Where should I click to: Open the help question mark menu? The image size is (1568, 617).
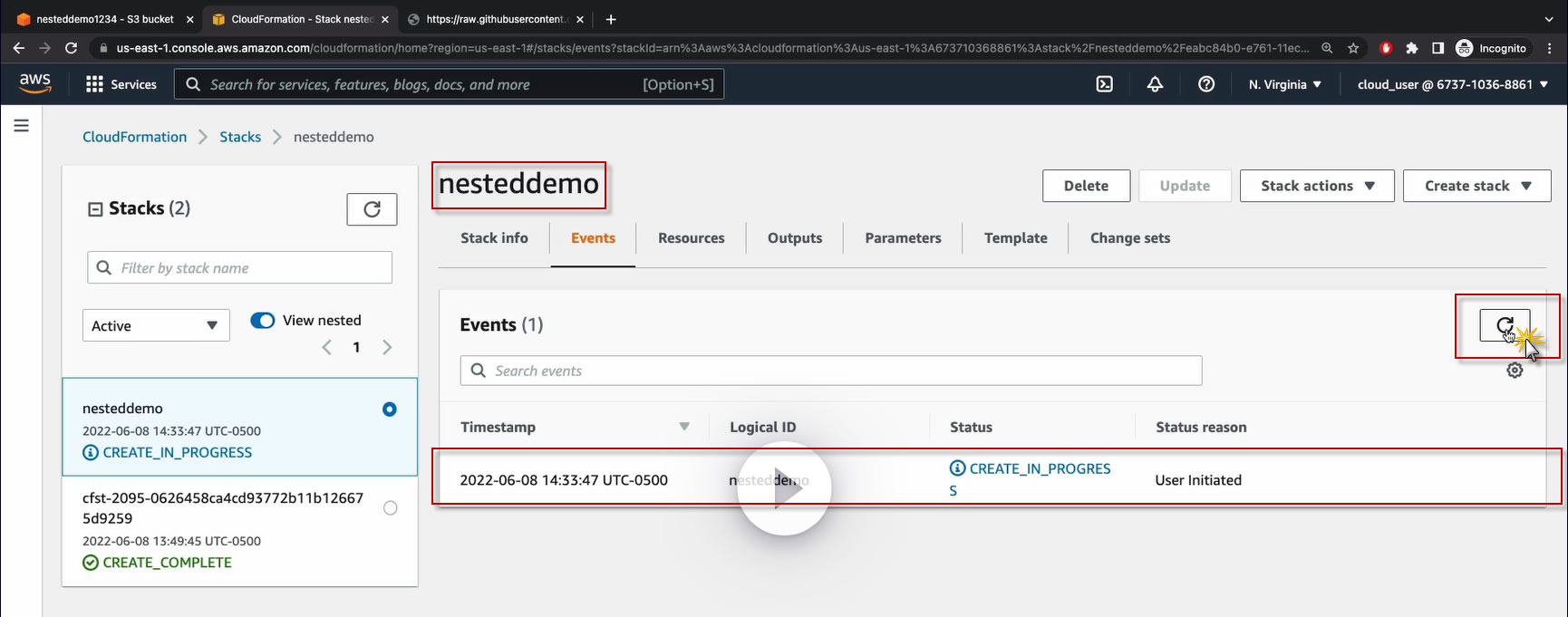[x=1206, y=84]
